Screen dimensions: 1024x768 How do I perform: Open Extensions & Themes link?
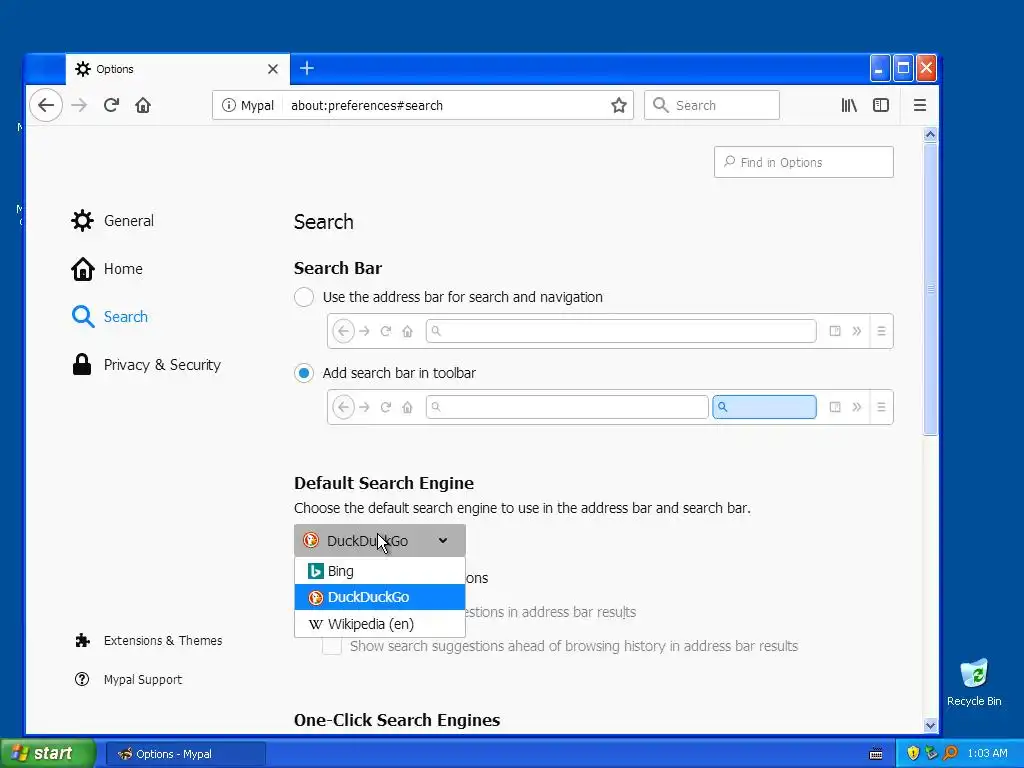coord(148,641)
